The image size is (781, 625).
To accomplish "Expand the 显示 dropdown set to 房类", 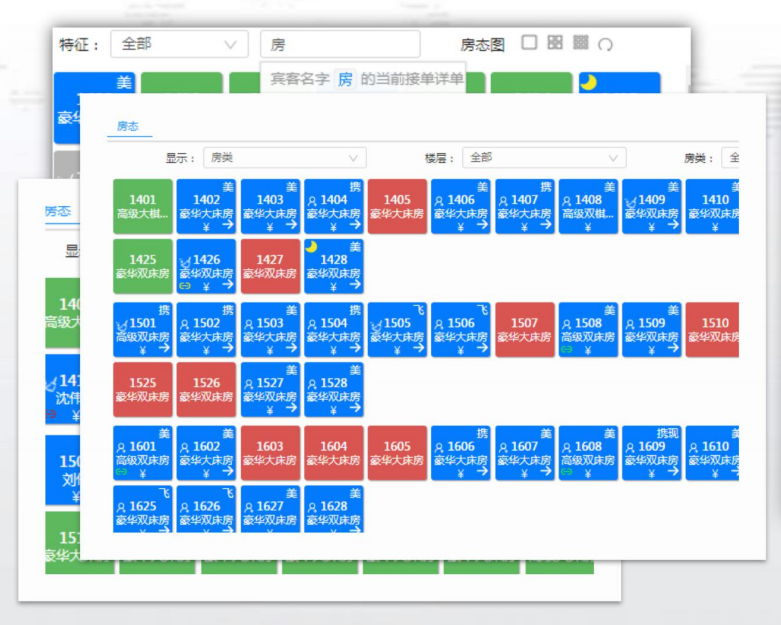I will 284,158.
